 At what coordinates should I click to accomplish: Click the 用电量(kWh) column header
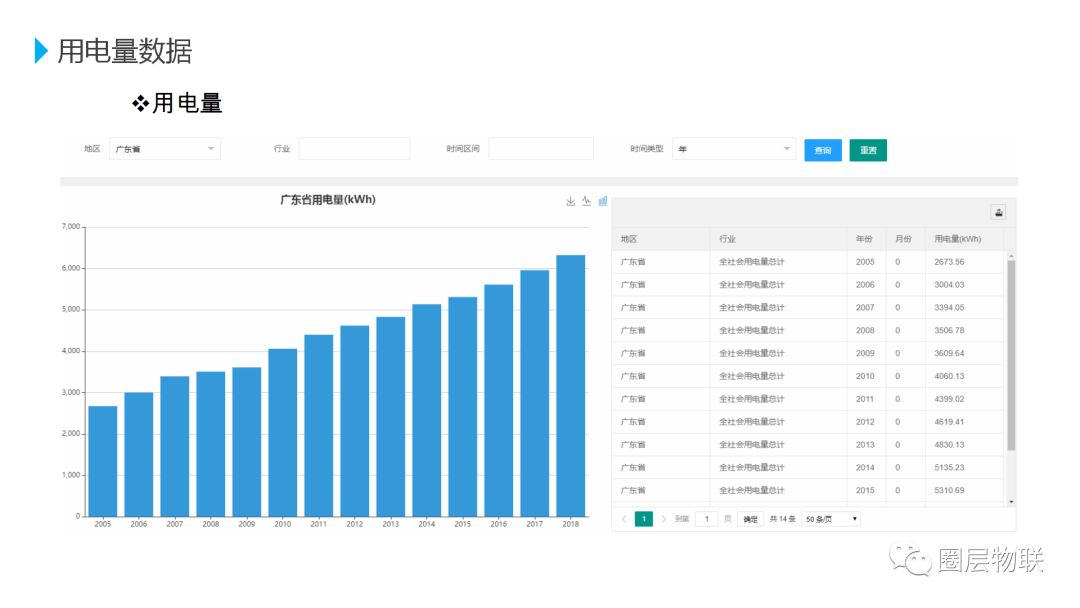(x=957, y=239)
